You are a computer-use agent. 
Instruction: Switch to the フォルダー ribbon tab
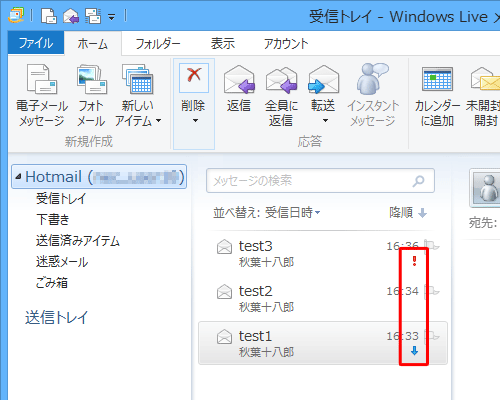click(158, 44)
